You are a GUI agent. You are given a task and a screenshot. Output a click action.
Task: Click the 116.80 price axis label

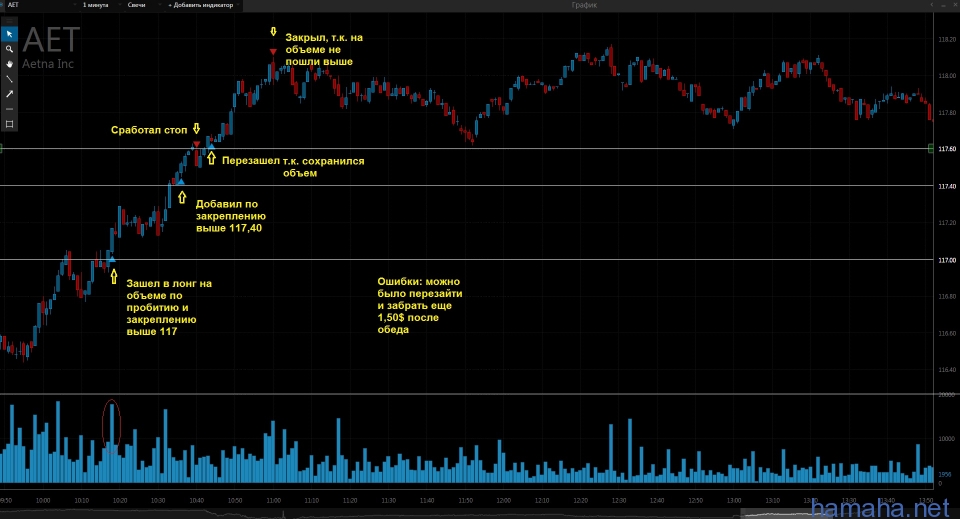coord(947,296)
